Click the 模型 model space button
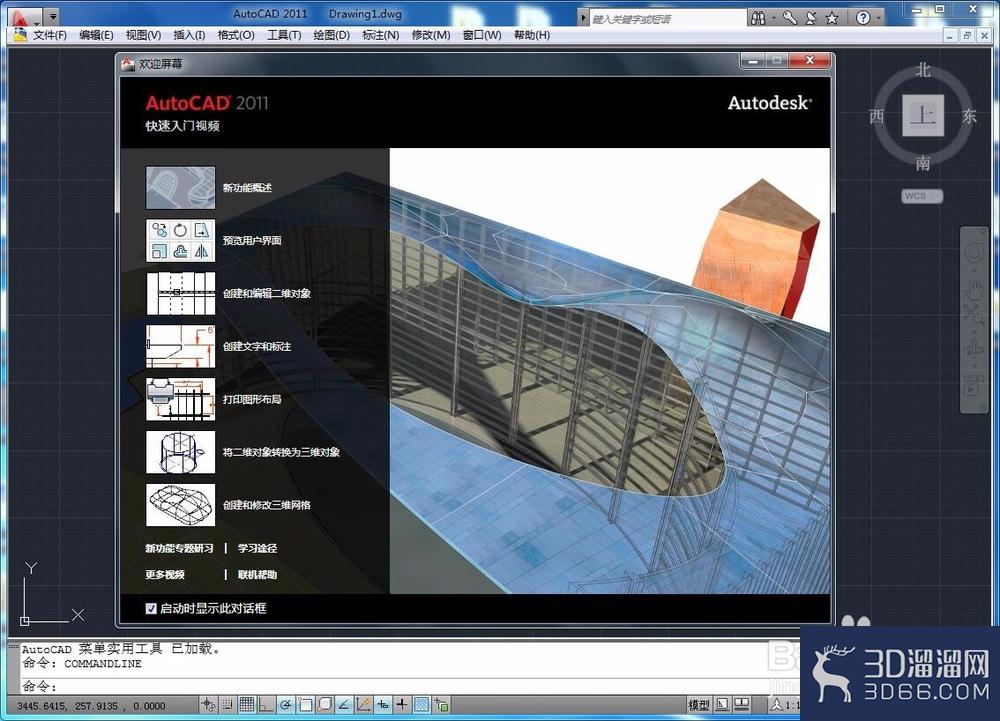The width and height of the screenshot is (1000, 721). click(699, 704)
